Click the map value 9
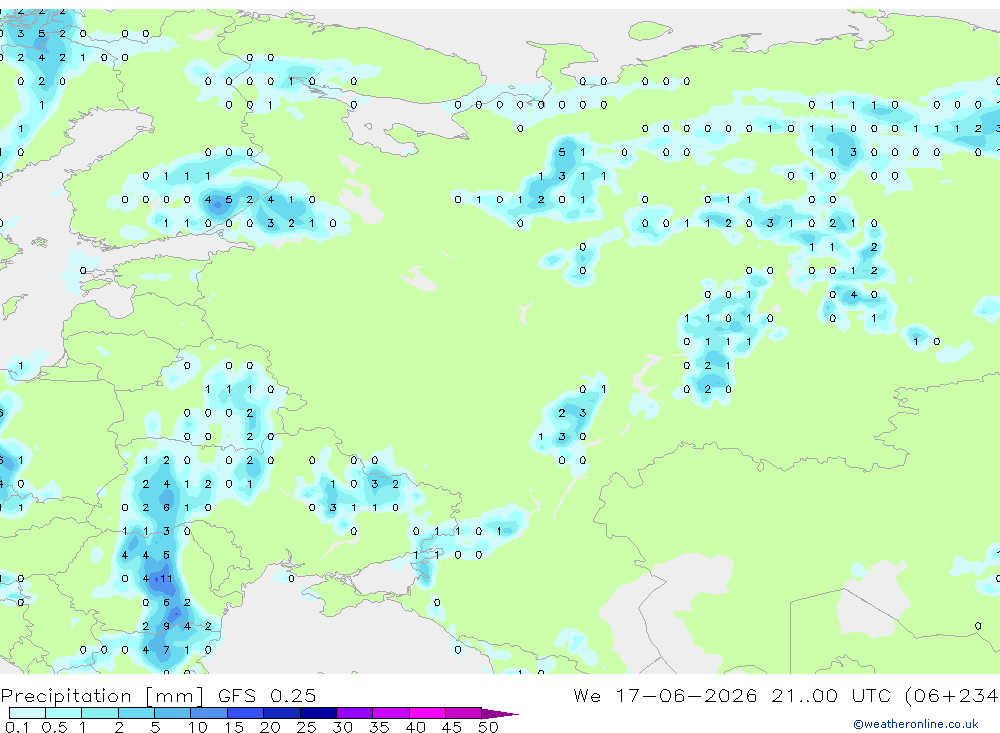 (x=166, y=626)
